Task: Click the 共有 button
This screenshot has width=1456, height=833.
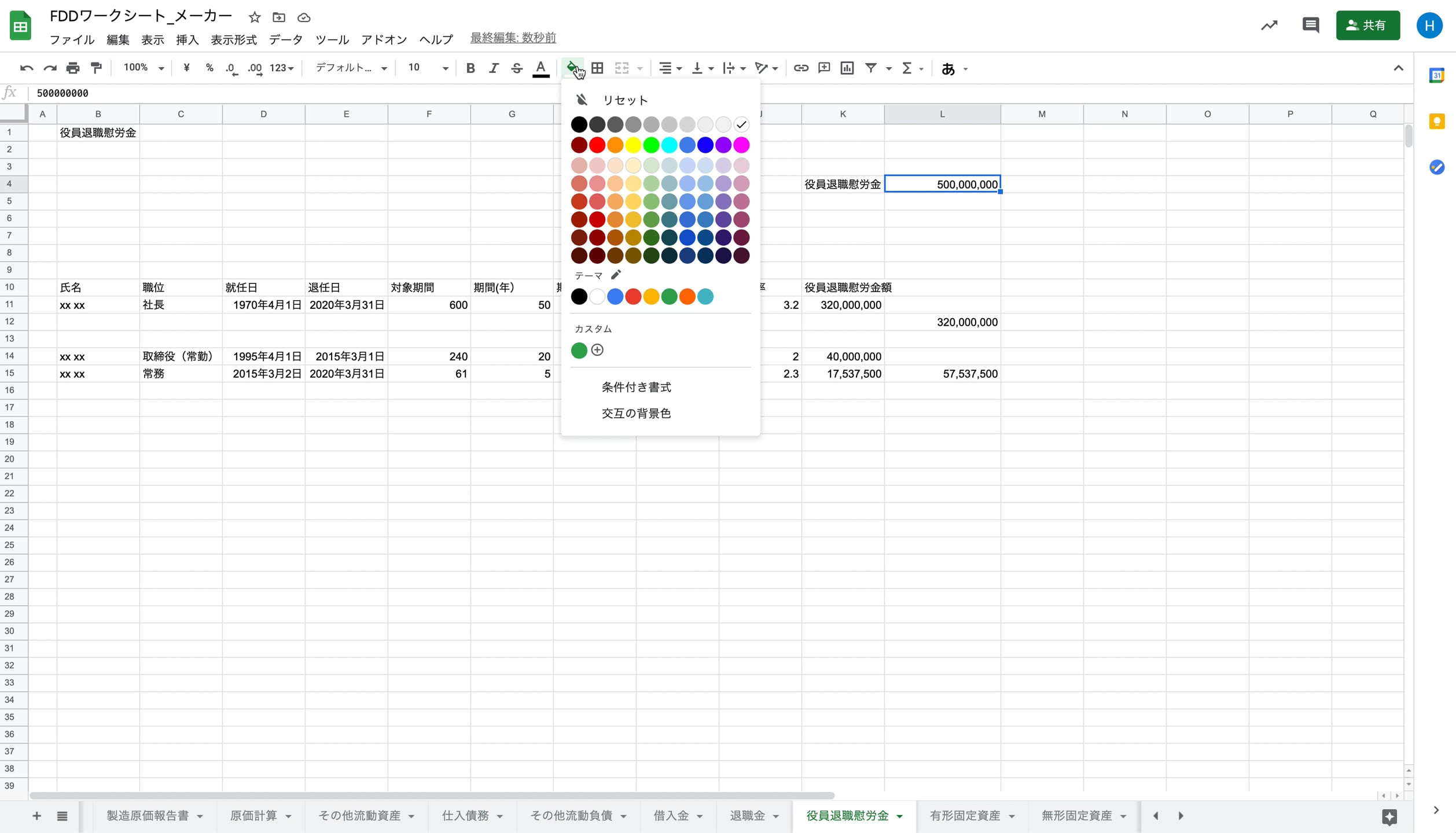Action: tap(1368, 25)
